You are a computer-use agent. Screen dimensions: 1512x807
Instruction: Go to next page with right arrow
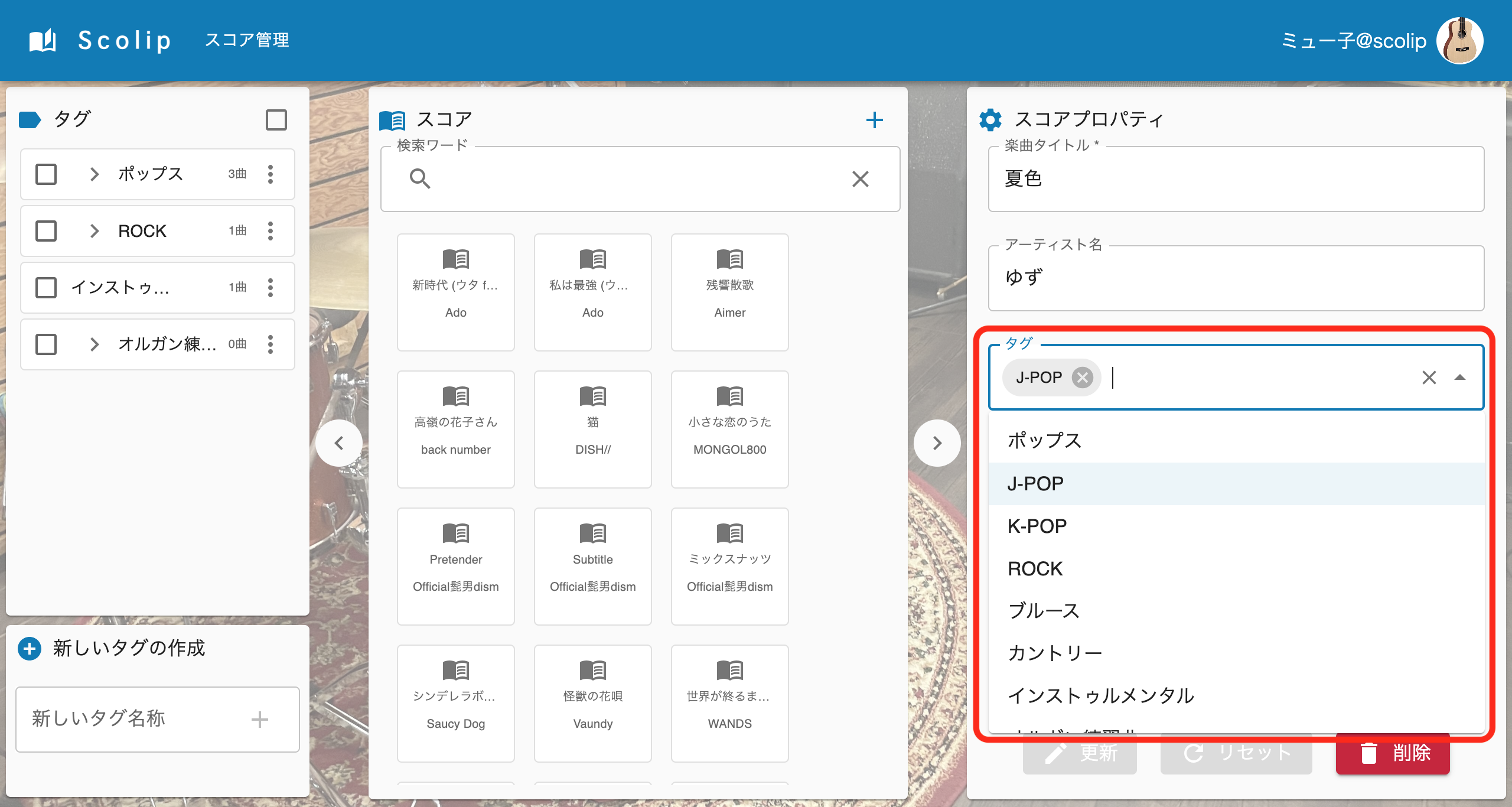pos(937,442)
